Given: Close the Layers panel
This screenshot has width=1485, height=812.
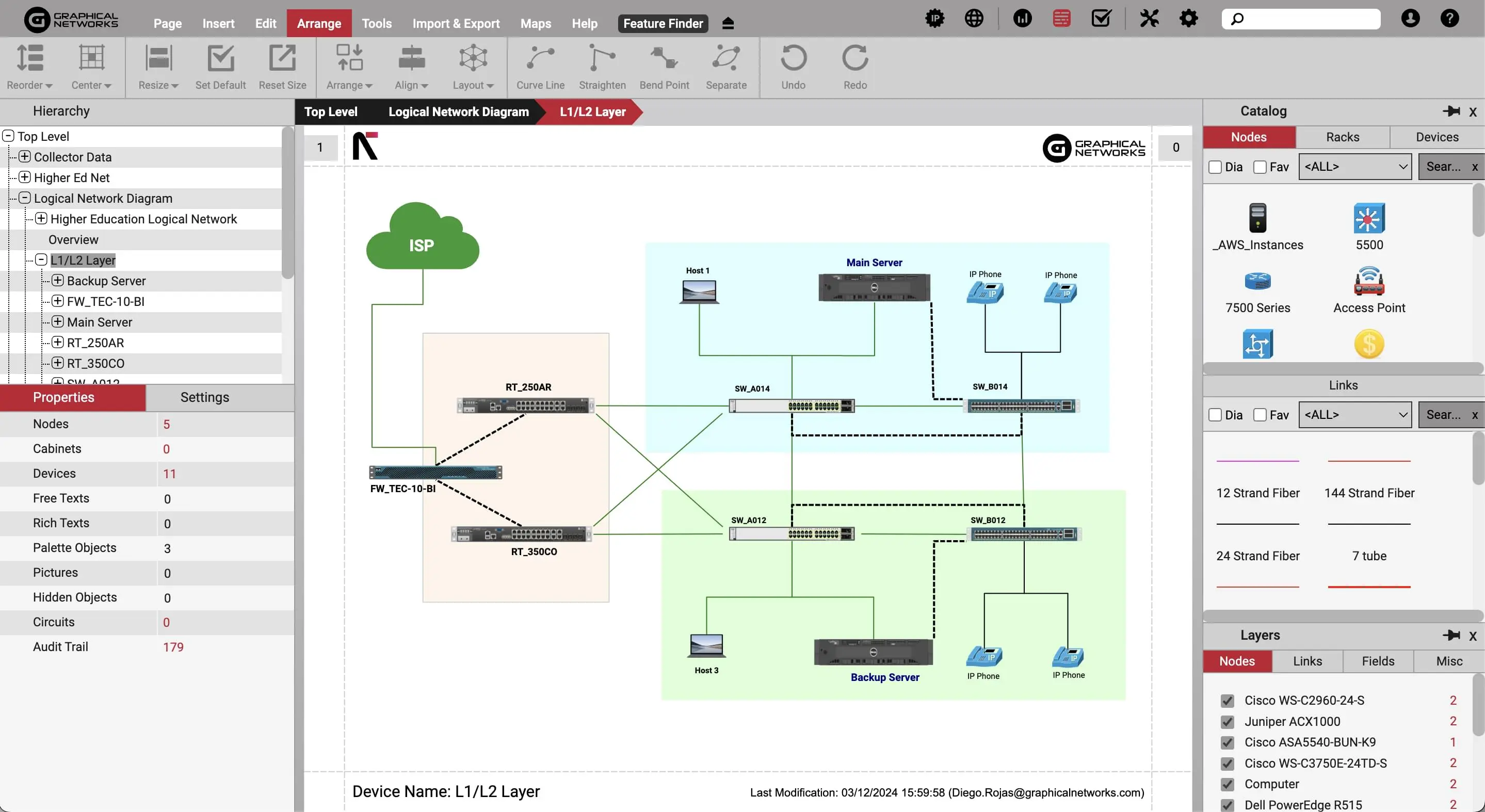Looking at the screenshot, I should (x=1473, y=636).
